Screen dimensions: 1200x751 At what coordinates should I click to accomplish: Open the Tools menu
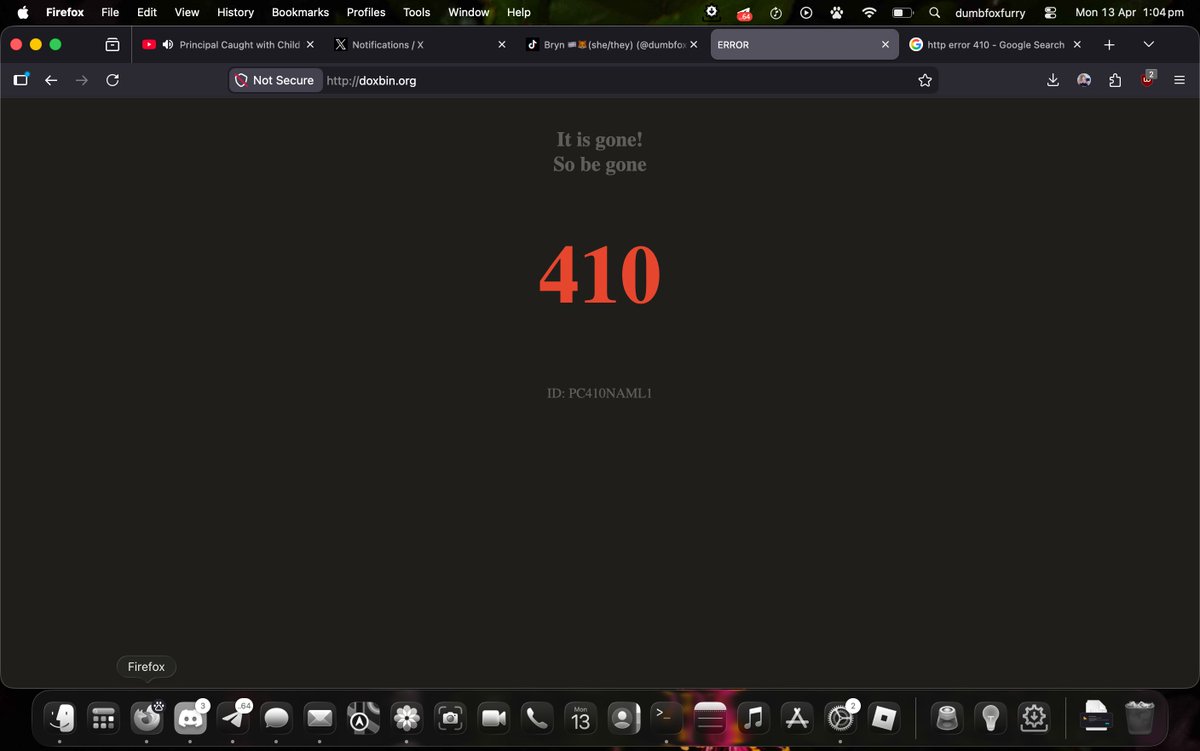point(416,12)
